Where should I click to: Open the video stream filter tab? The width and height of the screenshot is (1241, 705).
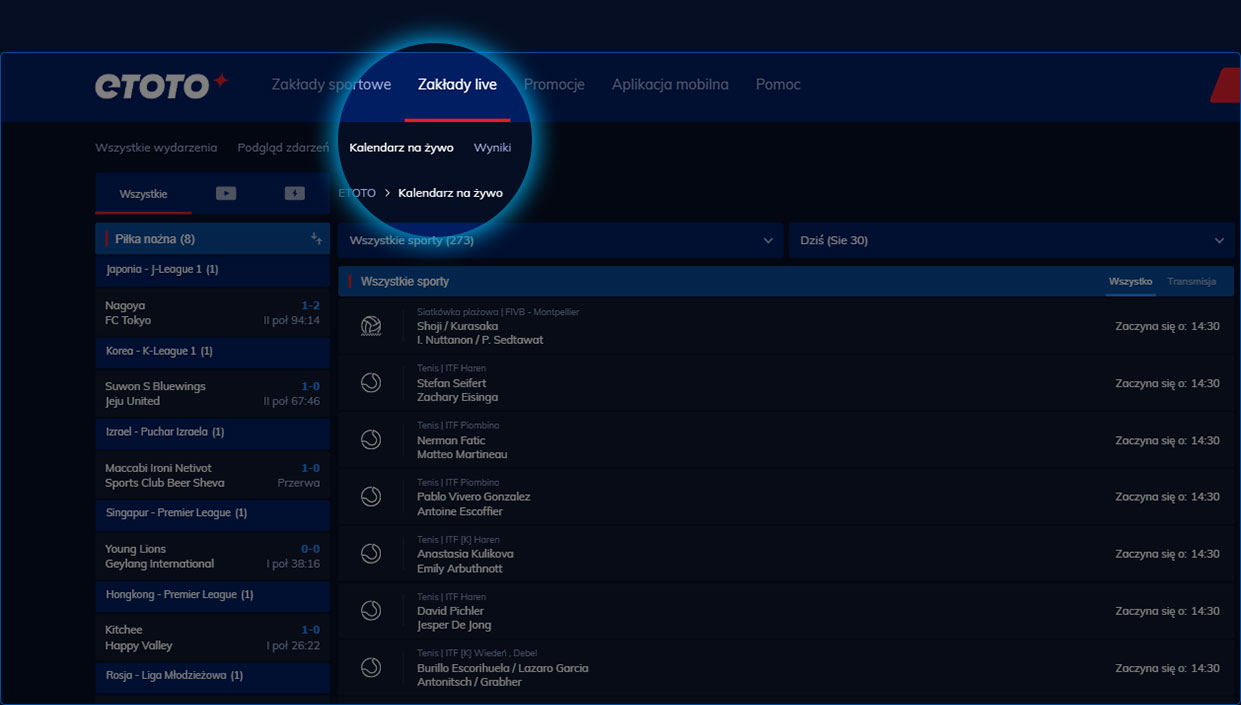click(226, 194)
